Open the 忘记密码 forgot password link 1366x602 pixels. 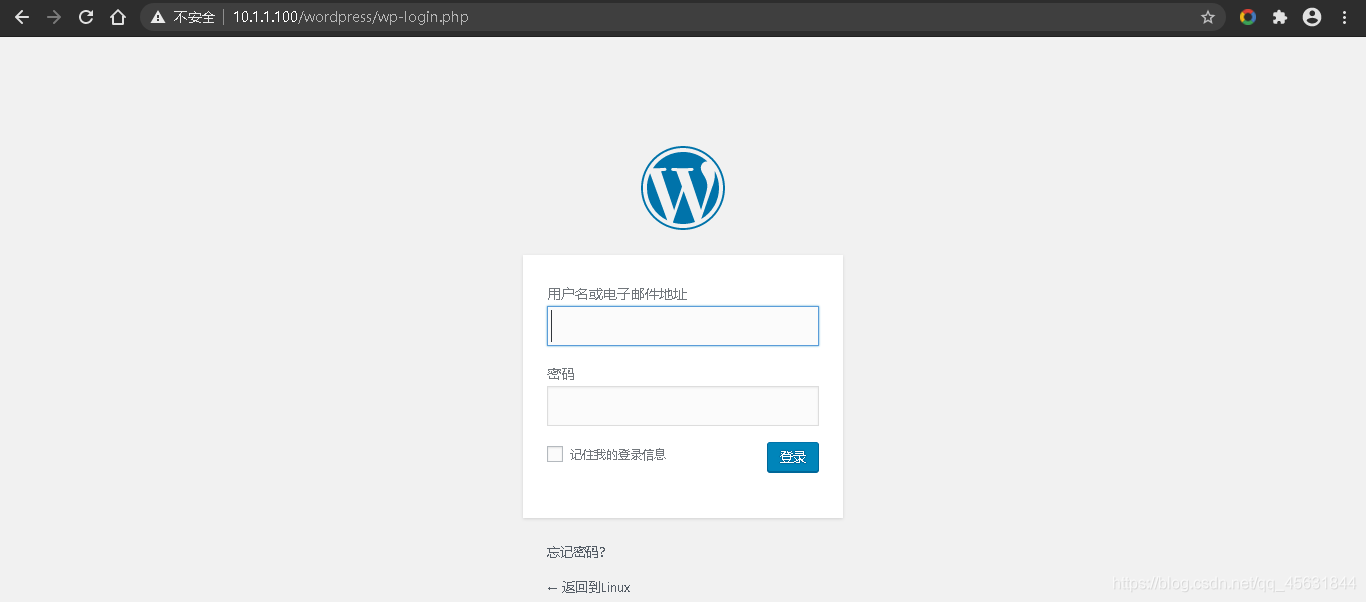click(x=576, y=552)
